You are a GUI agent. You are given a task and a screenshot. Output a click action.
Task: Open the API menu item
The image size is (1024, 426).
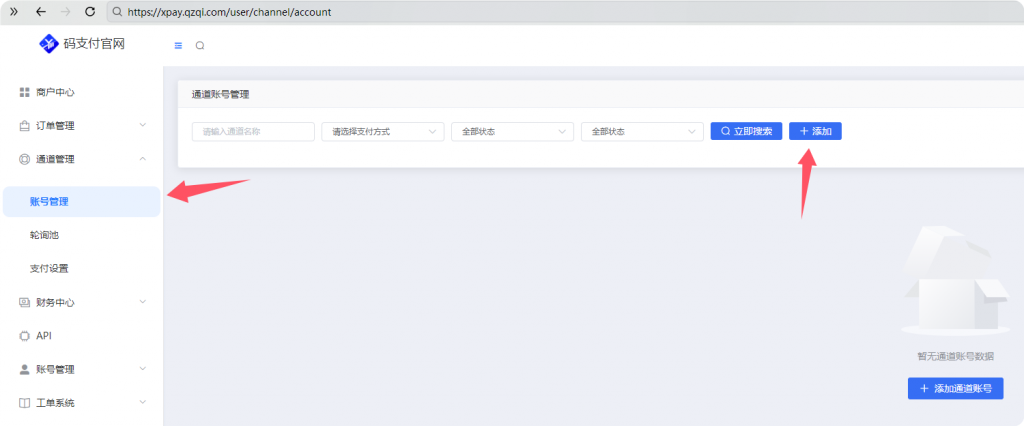[x=82, y=336]
